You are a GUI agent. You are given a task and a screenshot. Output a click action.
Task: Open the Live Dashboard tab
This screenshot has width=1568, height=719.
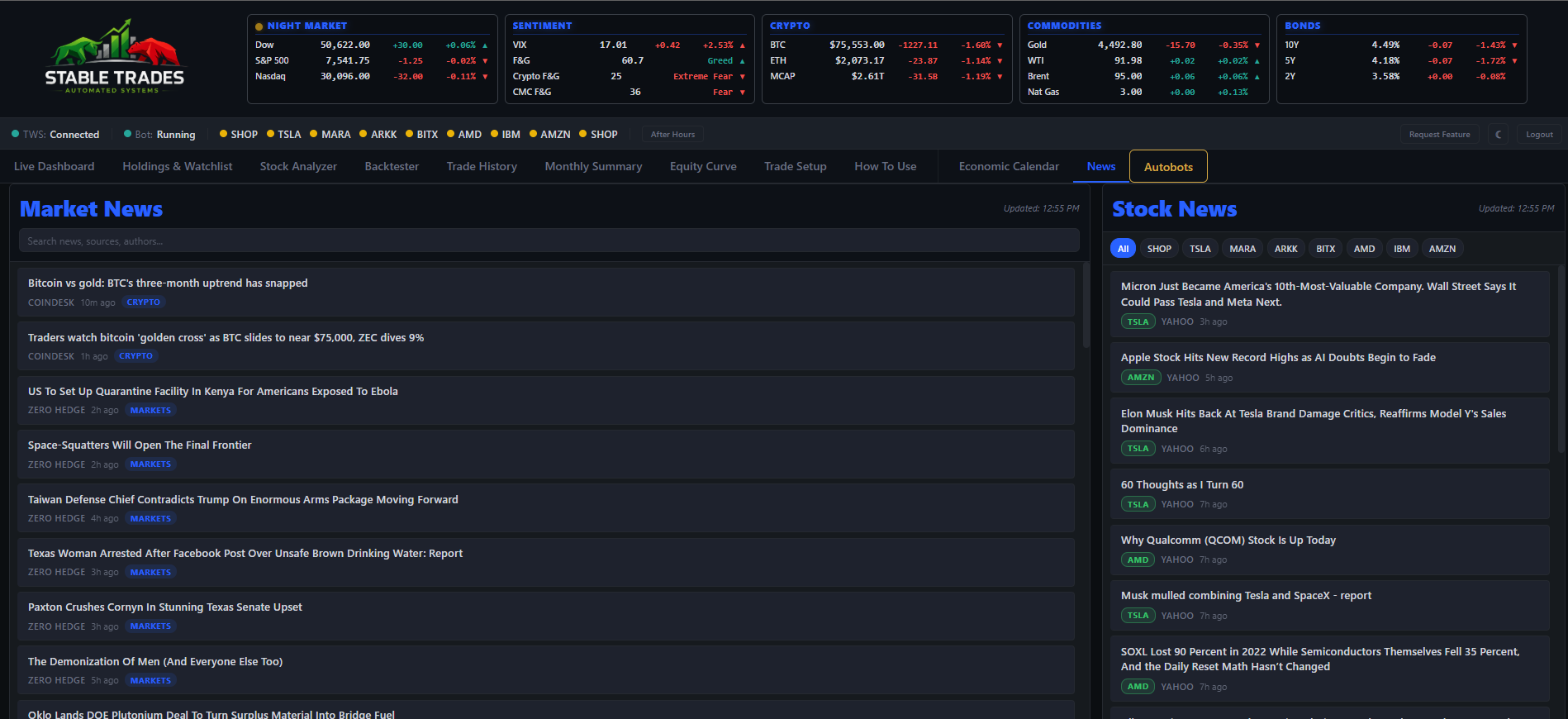(x=55, y=166)
